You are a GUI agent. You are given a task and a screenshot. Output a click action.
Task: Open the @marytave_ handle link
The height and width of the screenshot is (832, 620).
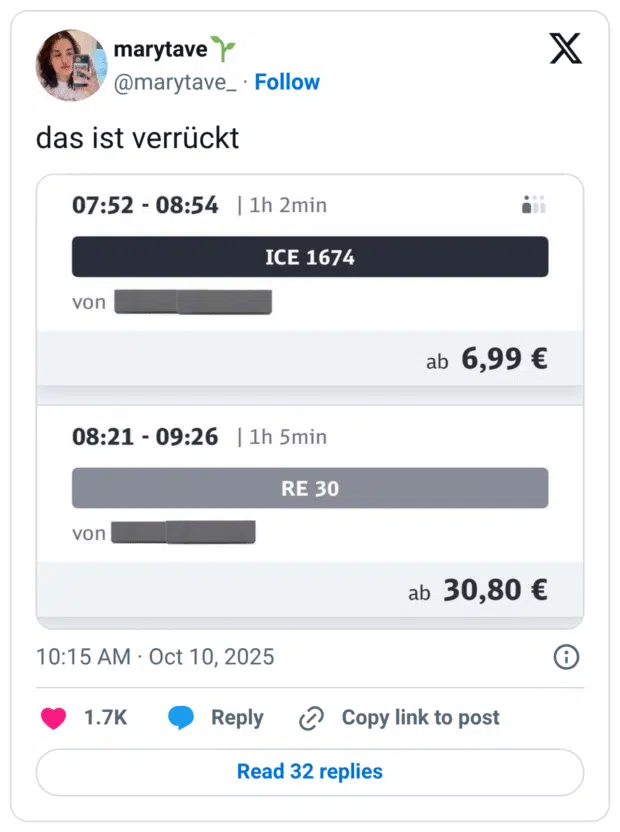pyautogui.click(x=175, y=82)
